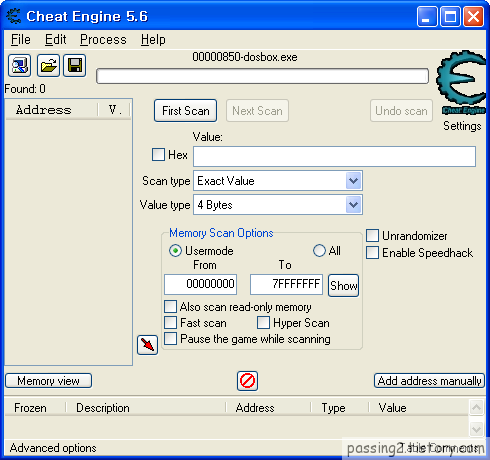Open the Edit menu
Viewport: 490px width, 460px height.
coord(55,40)
